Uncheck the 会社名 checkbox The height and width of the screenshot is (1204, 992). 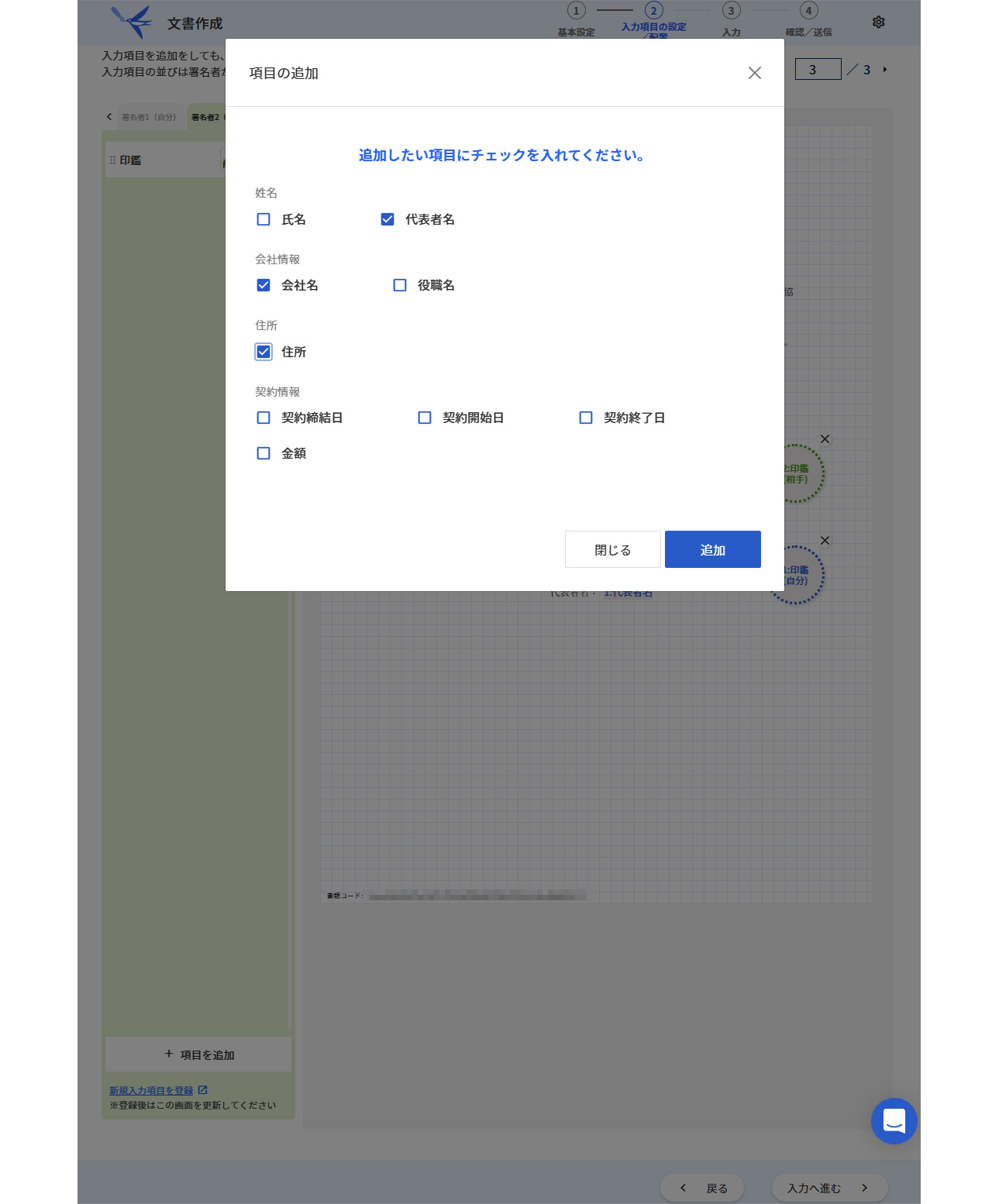tap(263, 285)
